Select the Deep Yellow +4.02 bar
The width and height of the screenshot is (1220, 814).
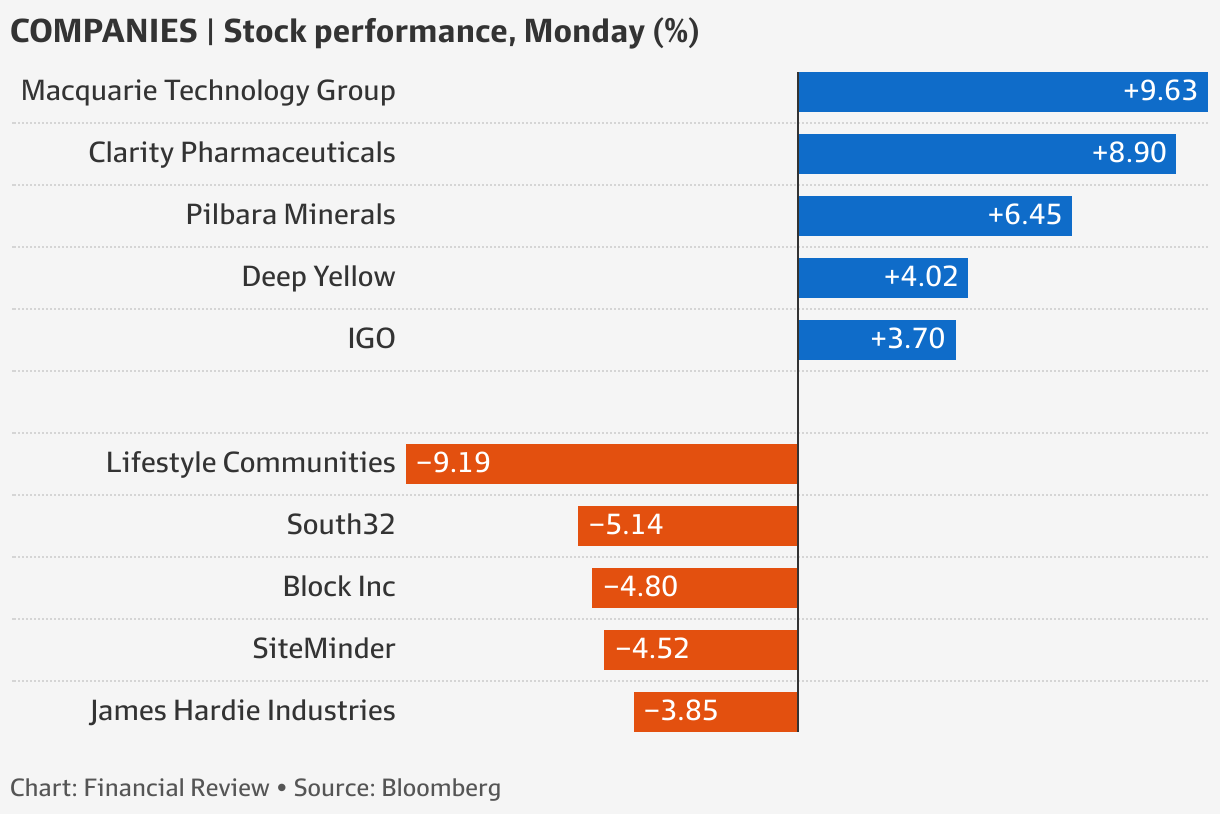(882, 278)
